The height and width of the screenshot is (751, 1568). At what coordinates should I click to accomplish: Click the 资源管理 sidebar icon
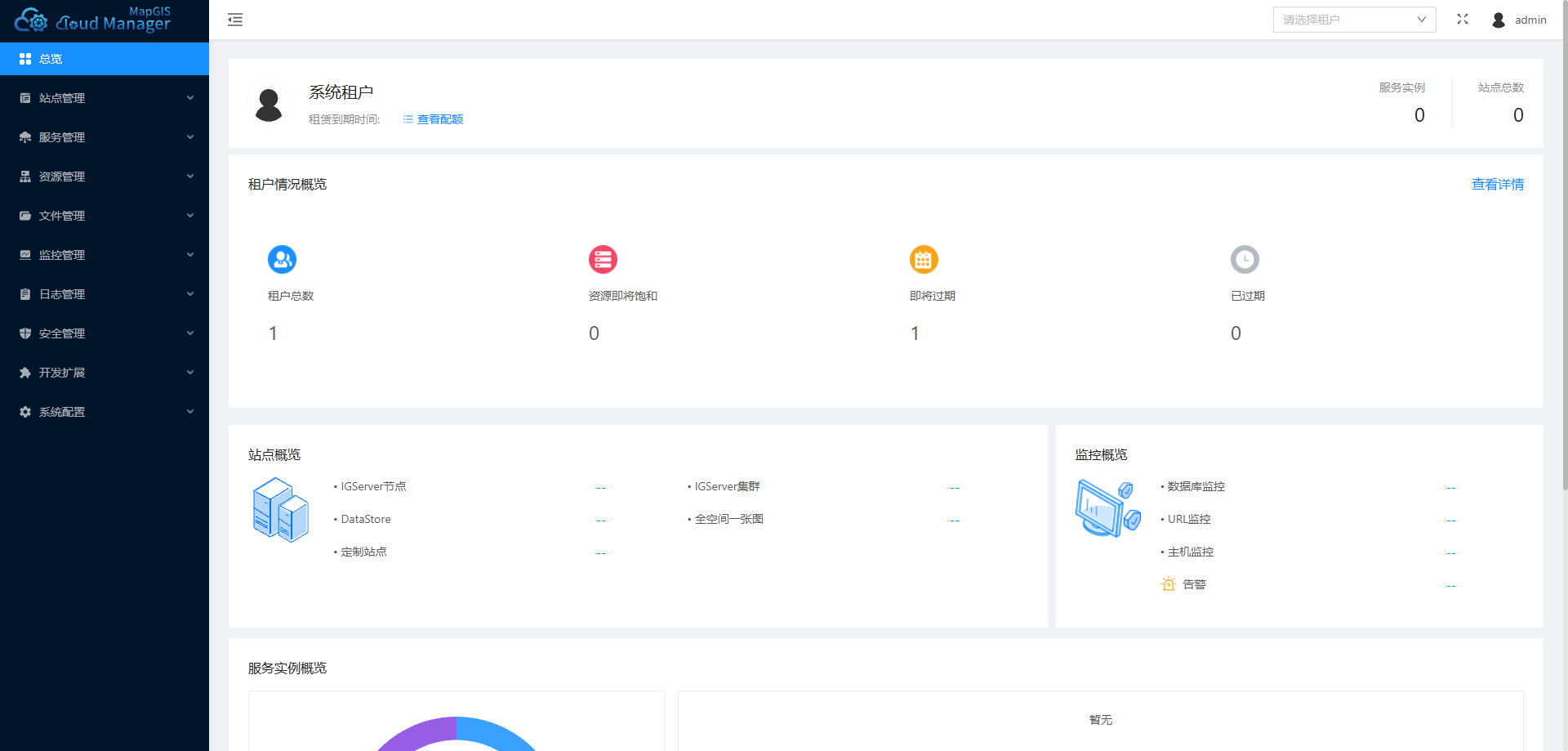tap(24, 176)
